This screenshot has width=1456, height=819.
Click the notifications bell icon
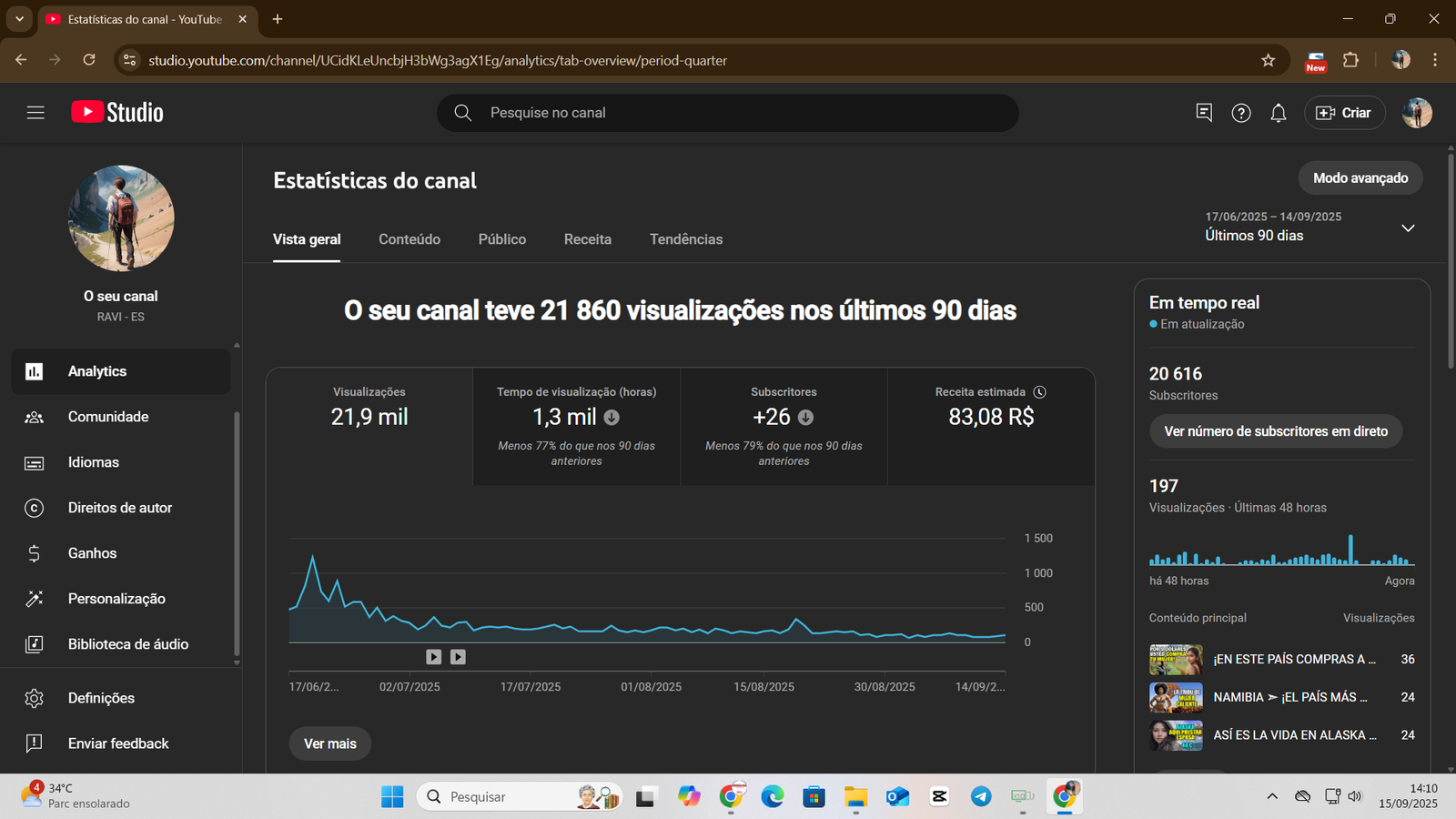(1279, 113)
